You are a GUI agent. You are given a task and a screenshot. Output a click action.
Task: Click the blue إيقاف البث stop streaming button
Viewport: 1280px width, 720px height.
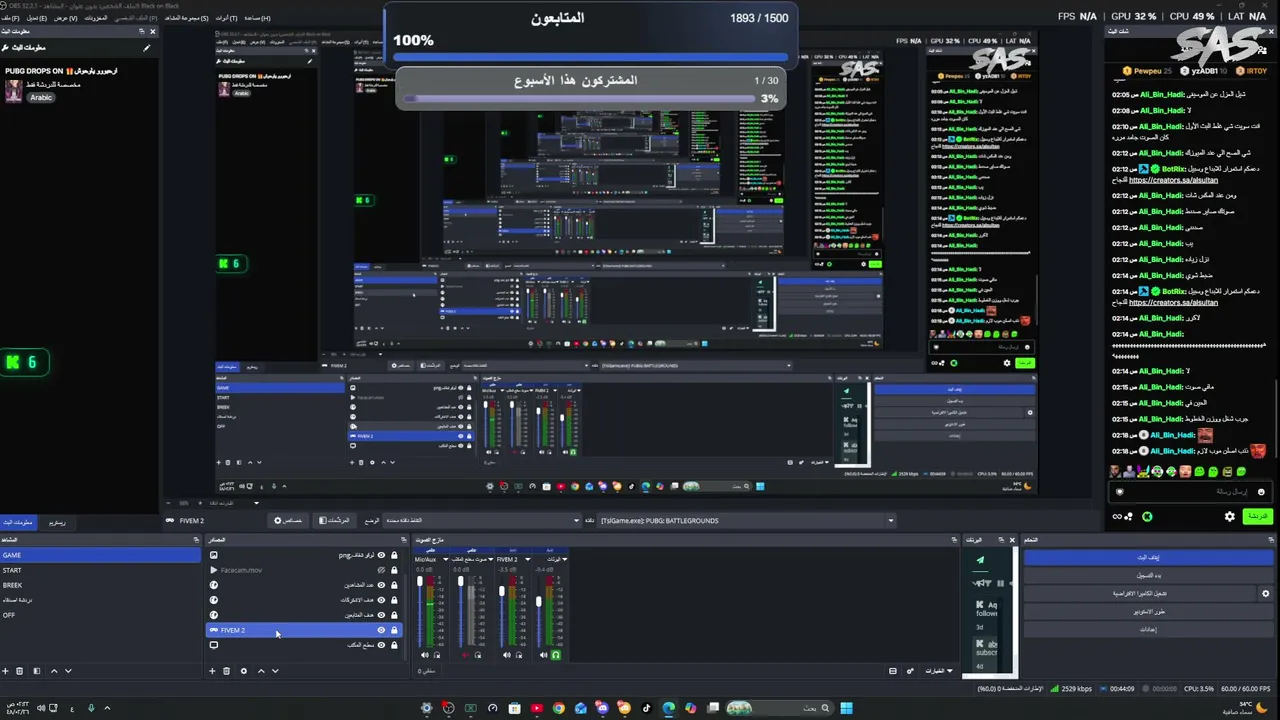click(x=1149, y=557)
